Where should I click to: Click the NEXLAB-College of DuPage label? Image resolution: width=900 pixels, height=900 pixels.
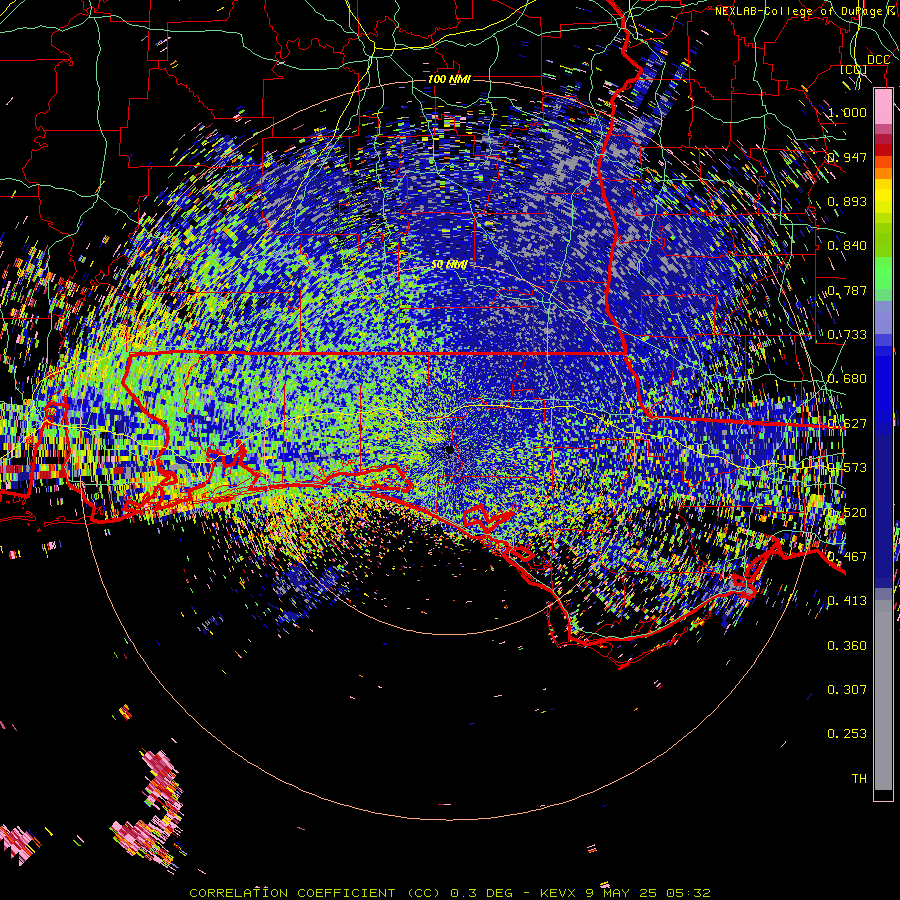807,11
